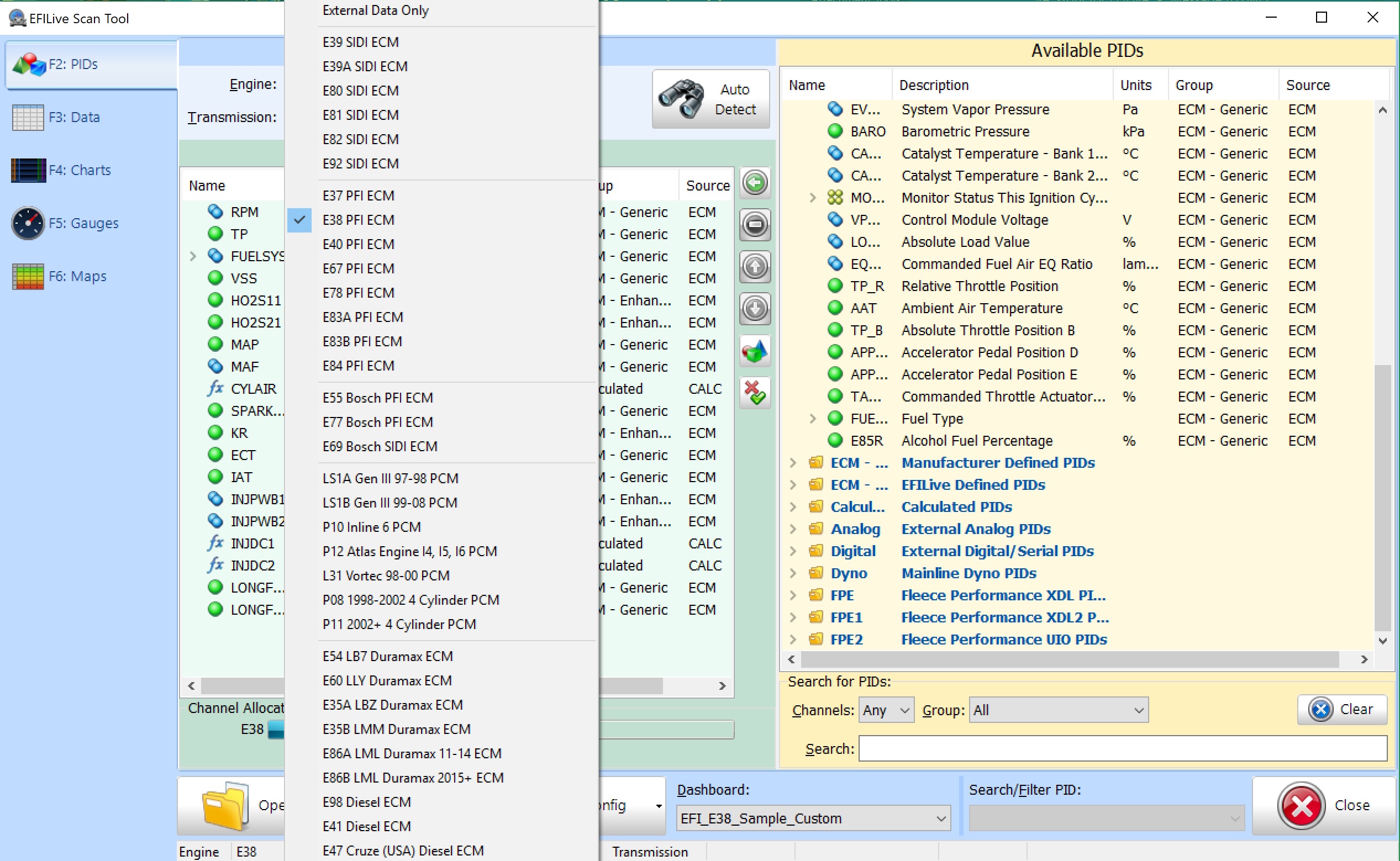The width and height of the screenshot is (1400, 861).
Task: Select E39 SIDI ECM from menu
Action: point(441,42)
